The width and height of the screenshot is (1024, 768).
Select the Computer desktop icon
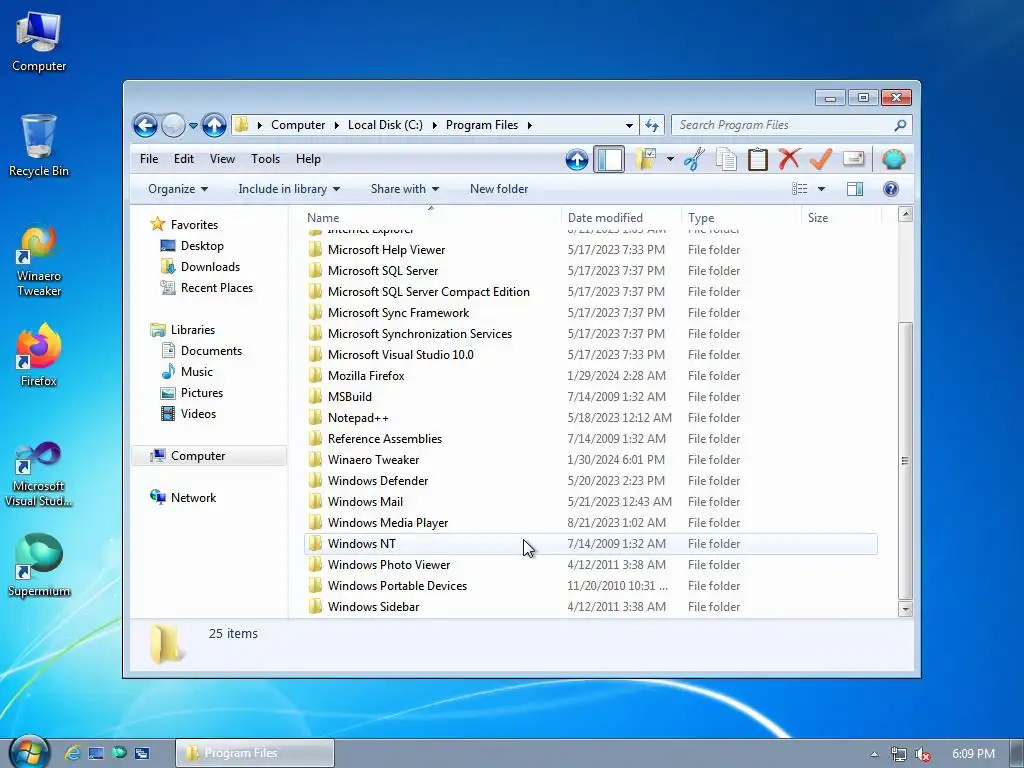tap(39, 42)
